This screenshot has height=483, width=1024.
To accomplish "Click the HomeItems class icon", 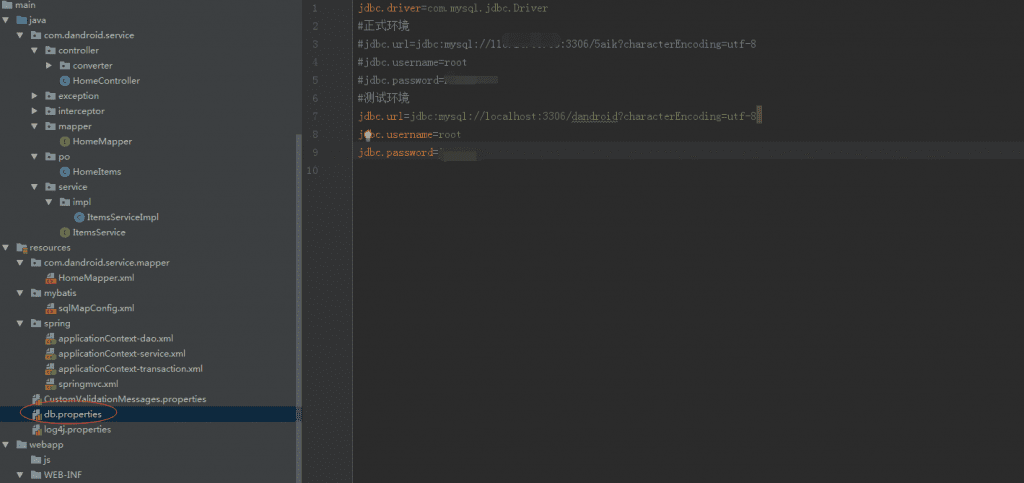I will click(65, 172).
